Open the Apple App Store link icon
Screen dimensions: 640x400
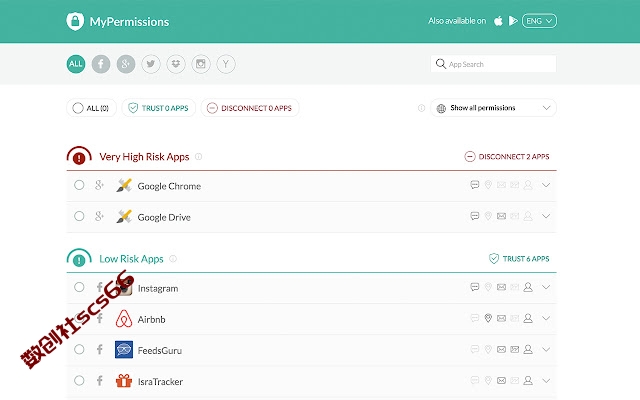(498, 21)
